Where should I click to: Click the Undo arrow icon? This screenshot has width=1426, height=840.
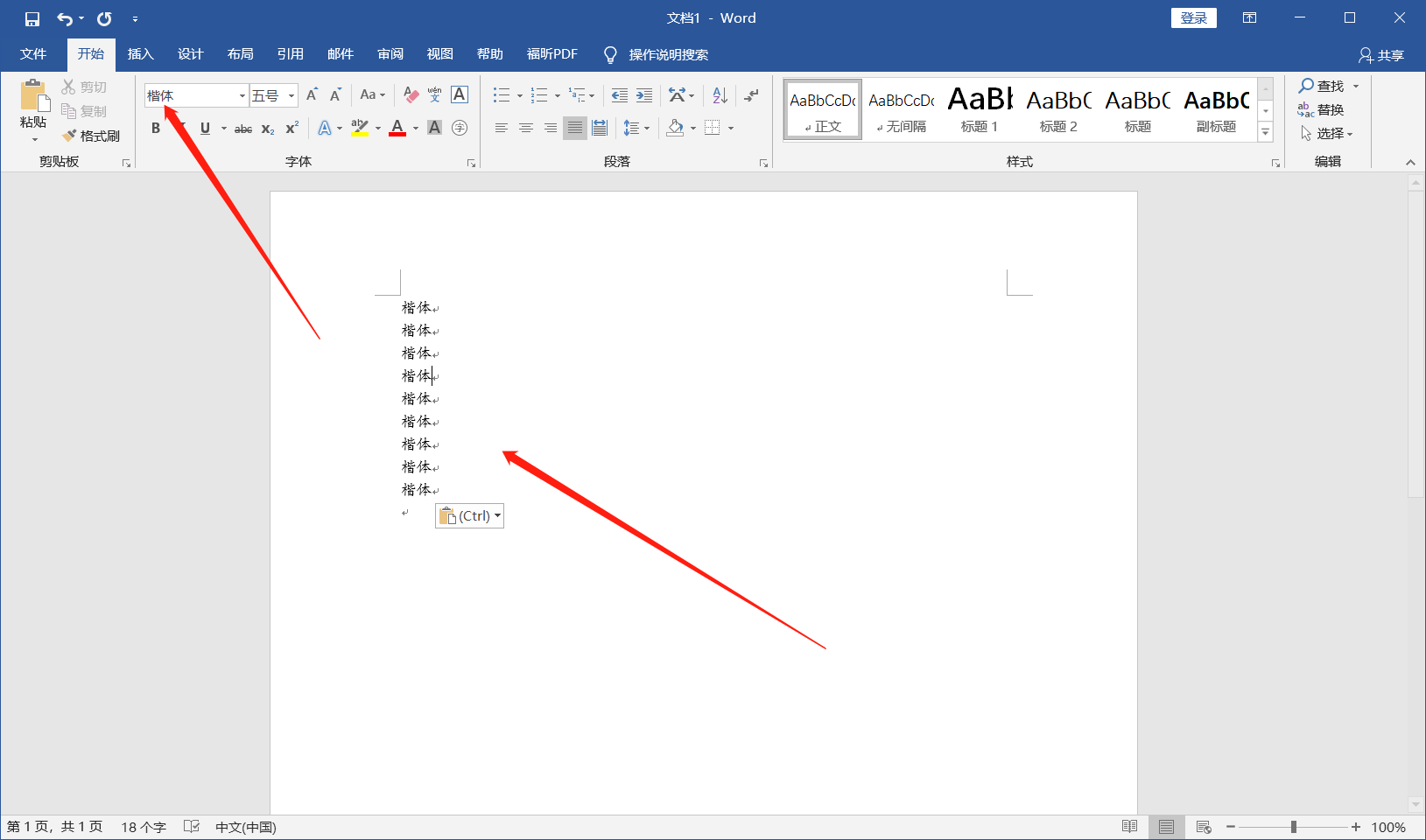(x=65, y=18)
